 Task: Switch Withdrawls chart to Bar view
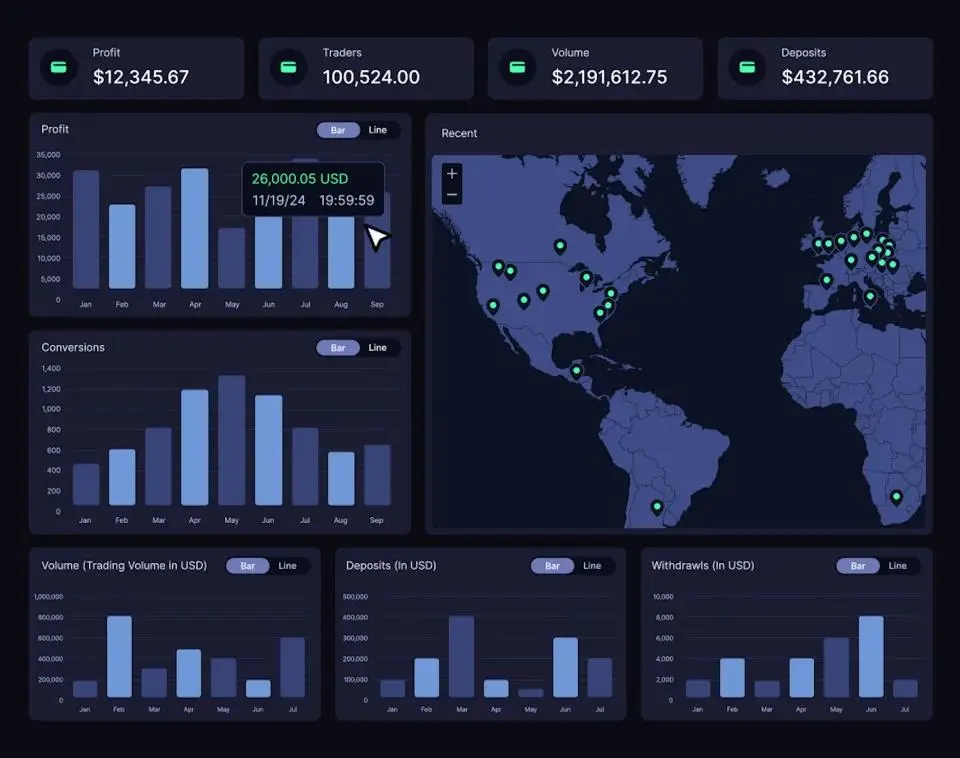click(x=858, y=566)
